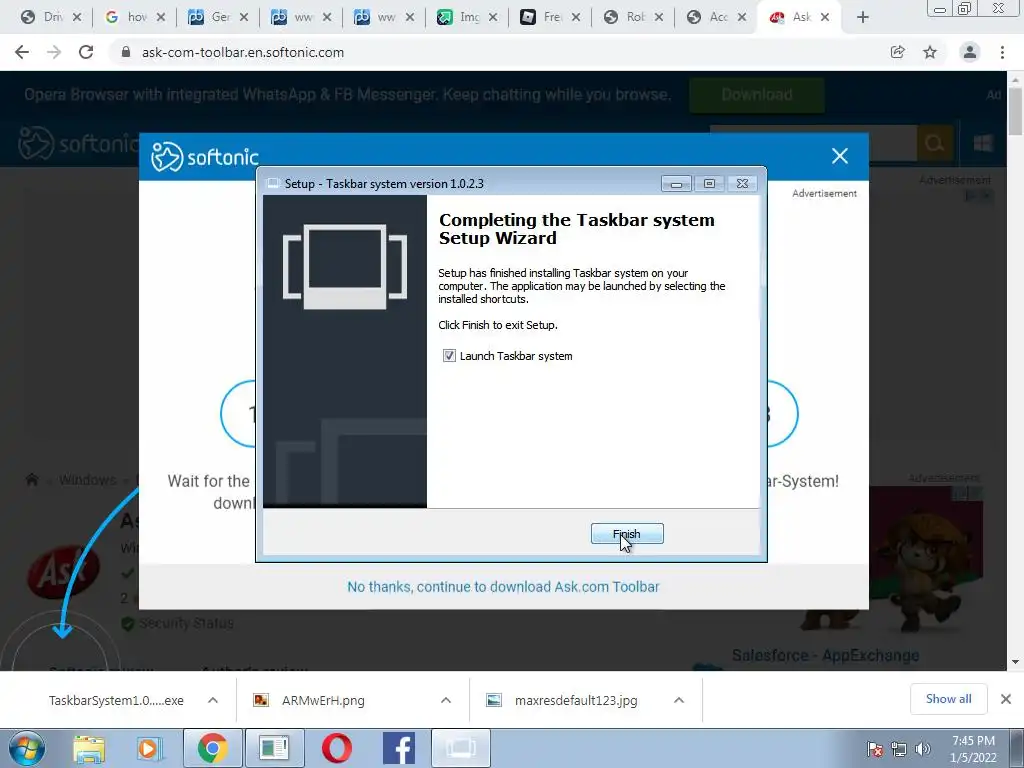Image resolution: width=1024 pixels, height=768 pixels.
Task: Close the downloads bar with X
Action: tap(1006, 699)
